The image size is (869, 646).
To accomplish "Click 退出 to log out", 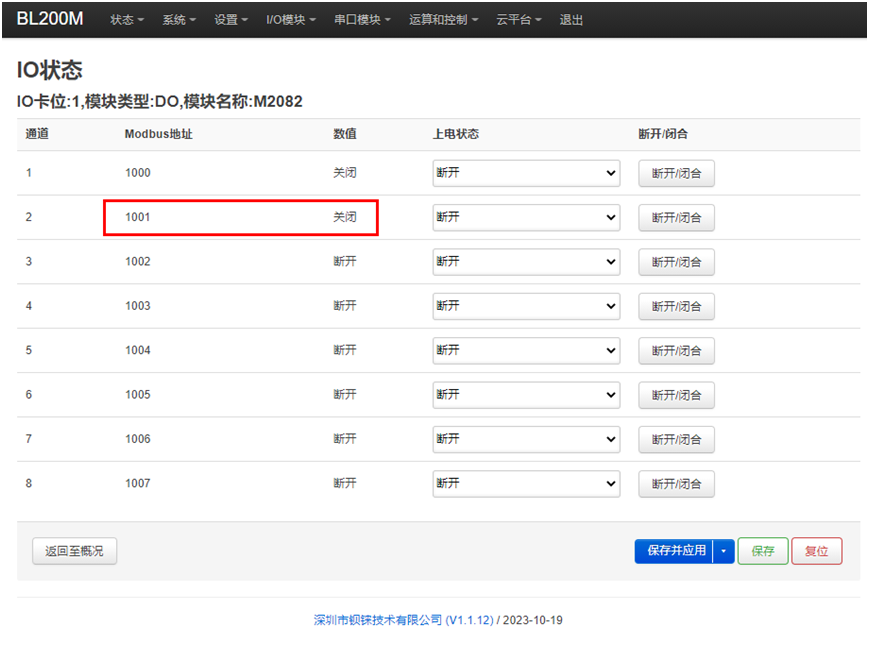I will tap(571, 20).
